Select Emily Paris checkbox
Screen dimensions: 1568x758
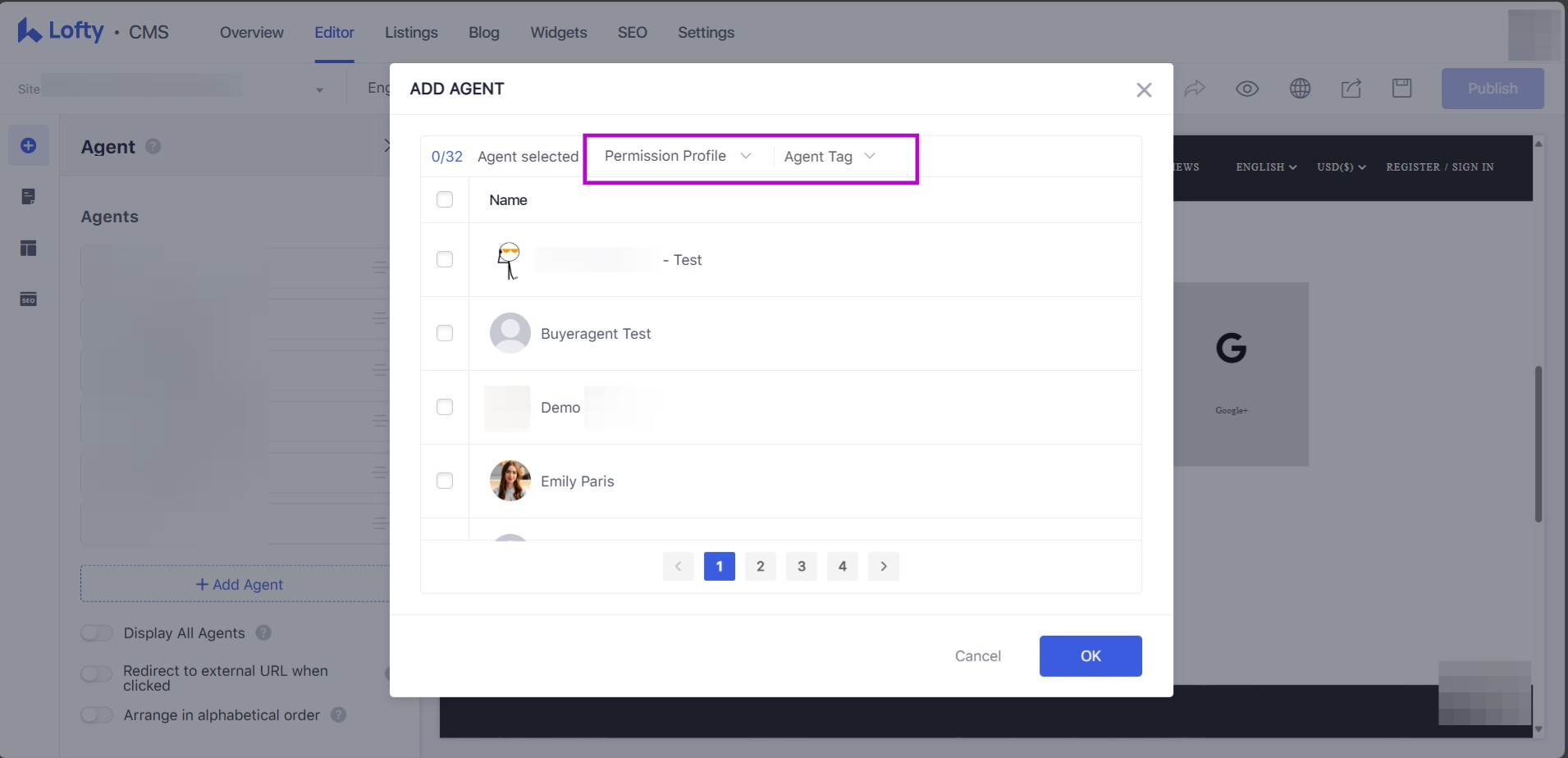(445, 481)
